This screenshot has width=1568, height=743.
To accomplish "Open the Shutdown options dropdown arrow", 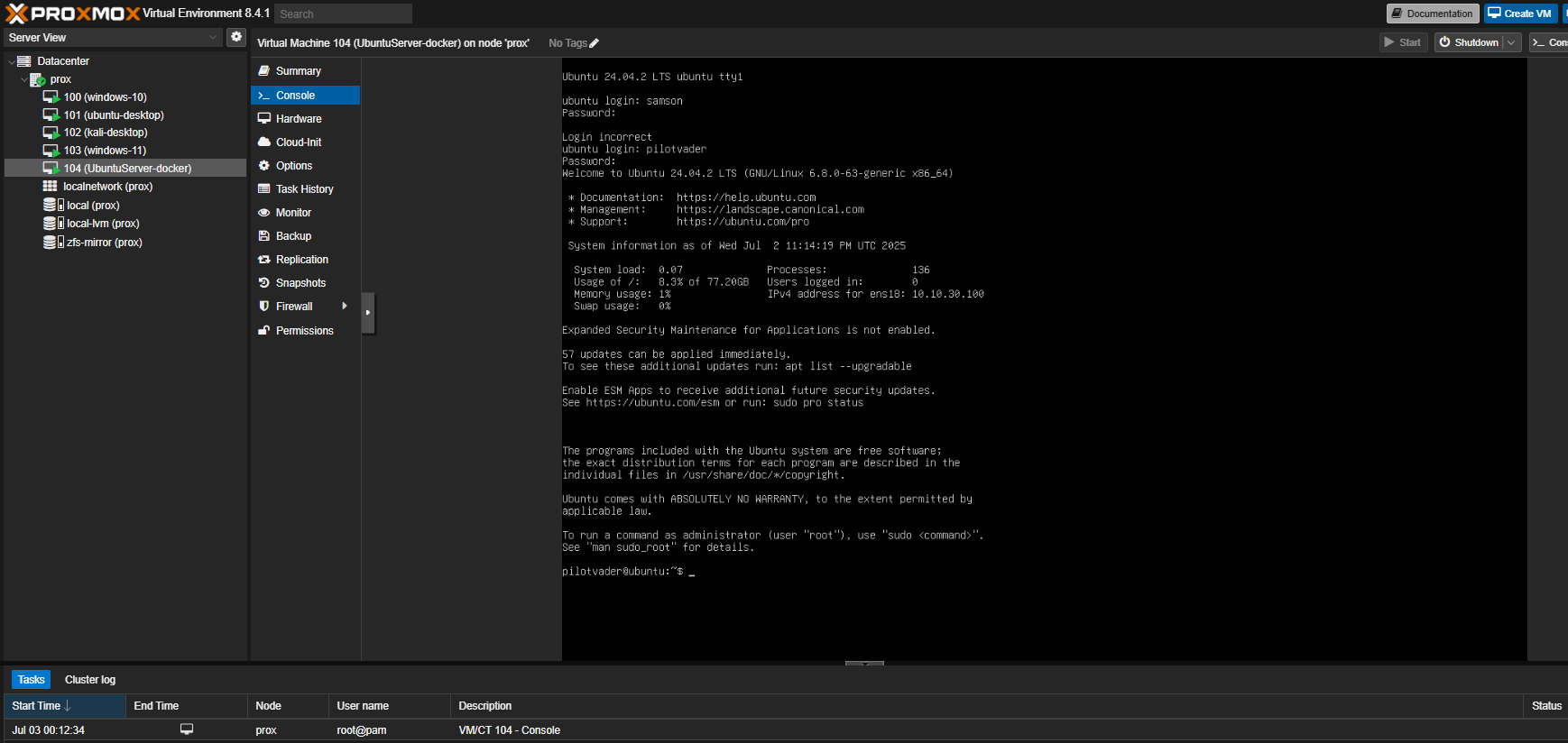I will tap(1511, 42).
